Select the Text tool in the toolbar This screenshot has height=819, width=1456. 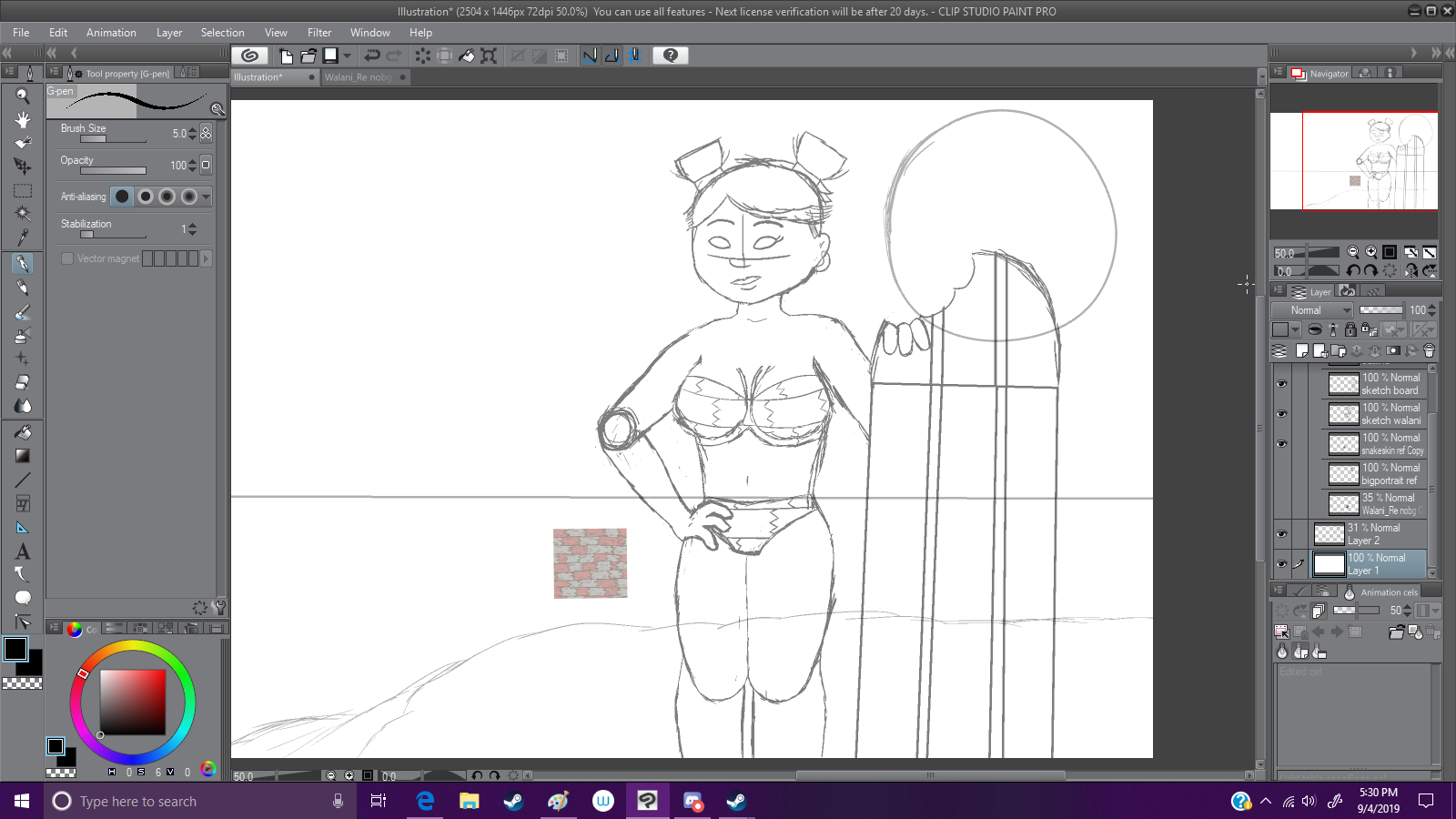pos(23,551)
